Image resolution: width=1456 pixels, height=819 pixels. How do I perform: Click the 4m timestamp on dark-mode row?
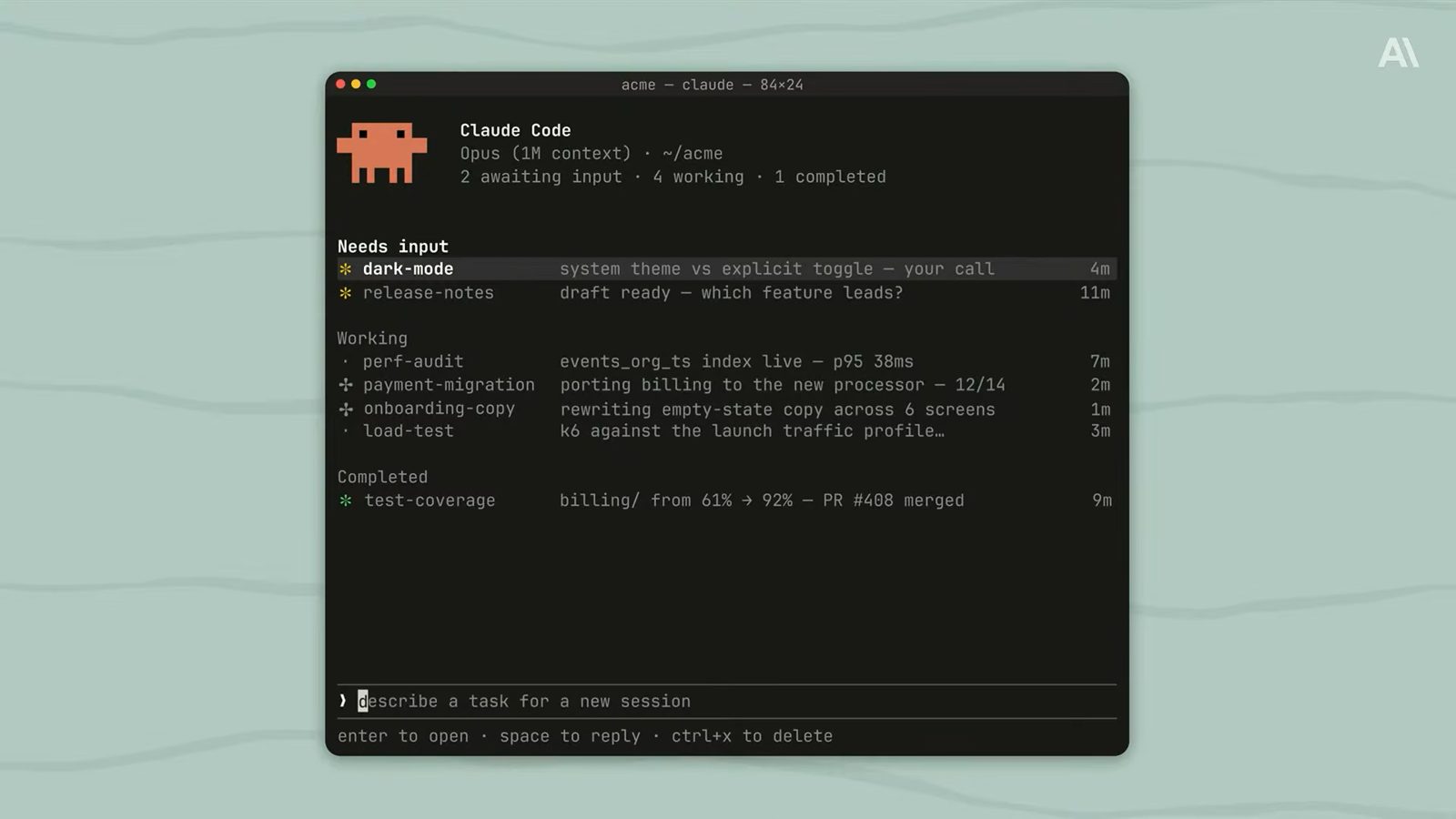[1100, 269]
